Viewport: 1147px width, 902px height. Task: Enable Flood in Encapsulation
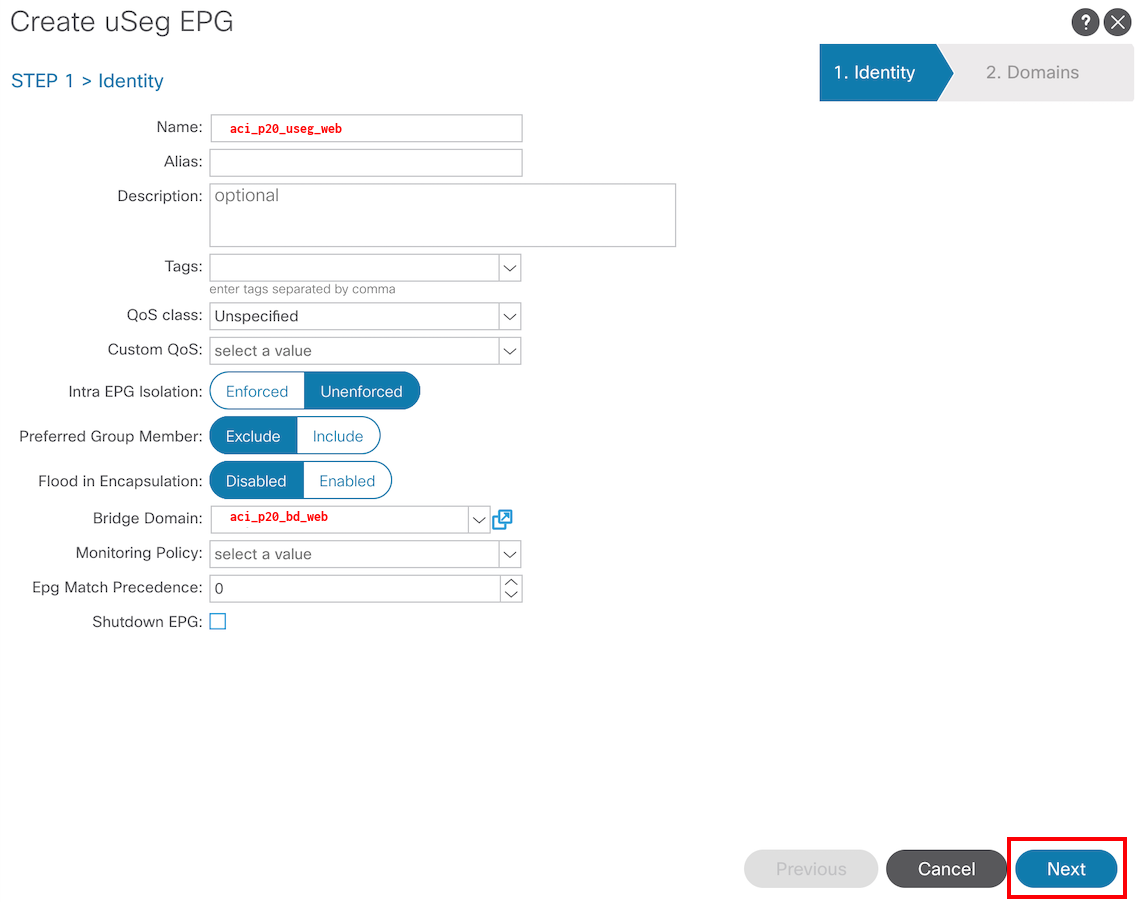coord(347,481)
